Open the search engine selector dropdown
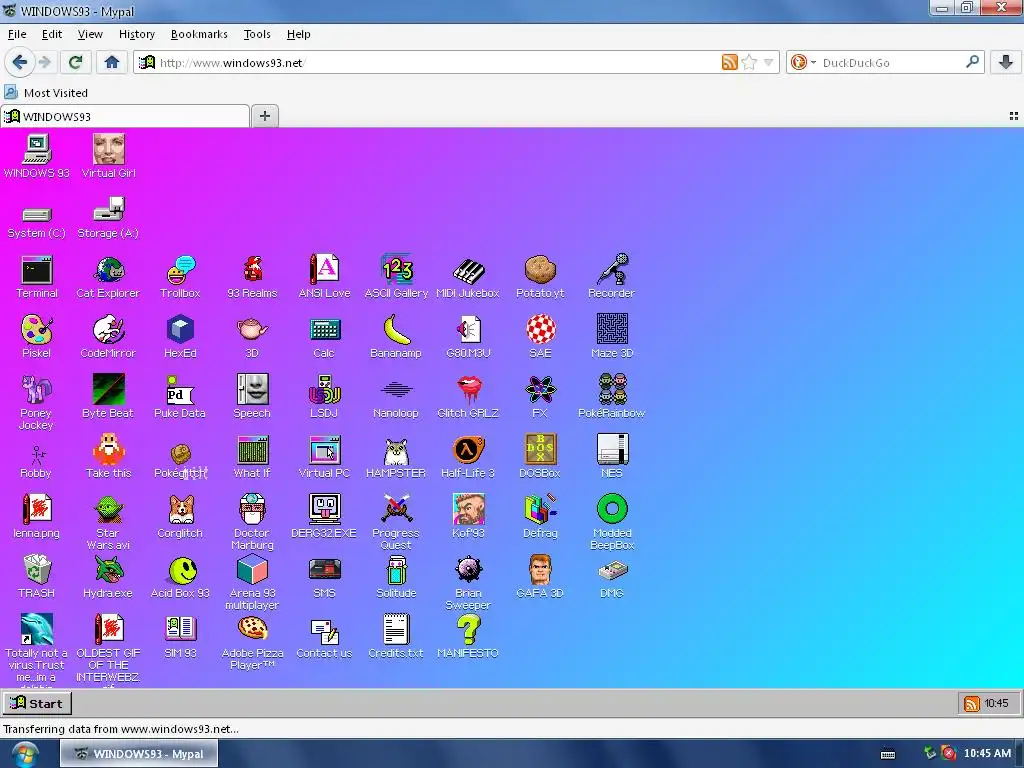The height and width of the screenshot is (768, 1024). pyautogui.click(x=803, y=63)
